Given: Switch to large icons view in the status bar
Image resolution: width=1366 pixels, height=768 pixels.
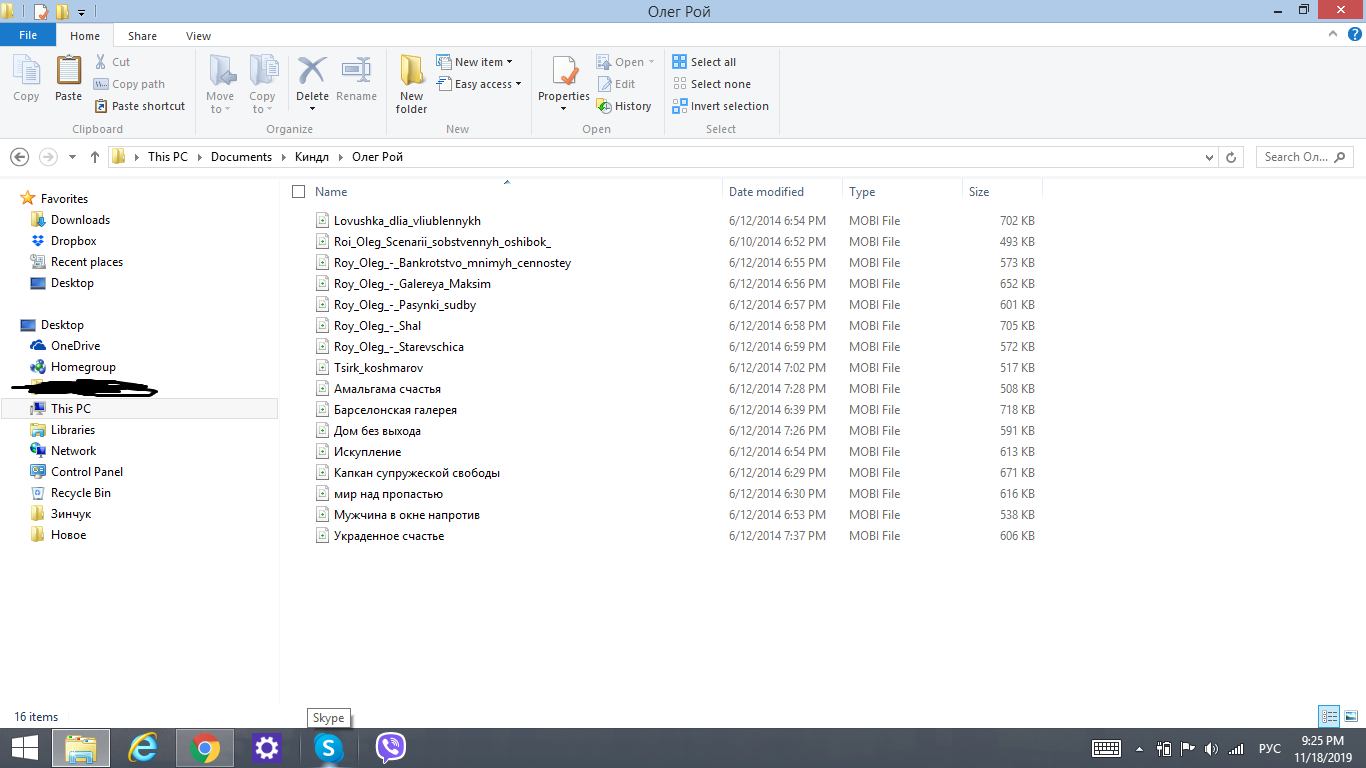Looking at the screenshot, I should pyautogui.click(x=1349, y=716).
